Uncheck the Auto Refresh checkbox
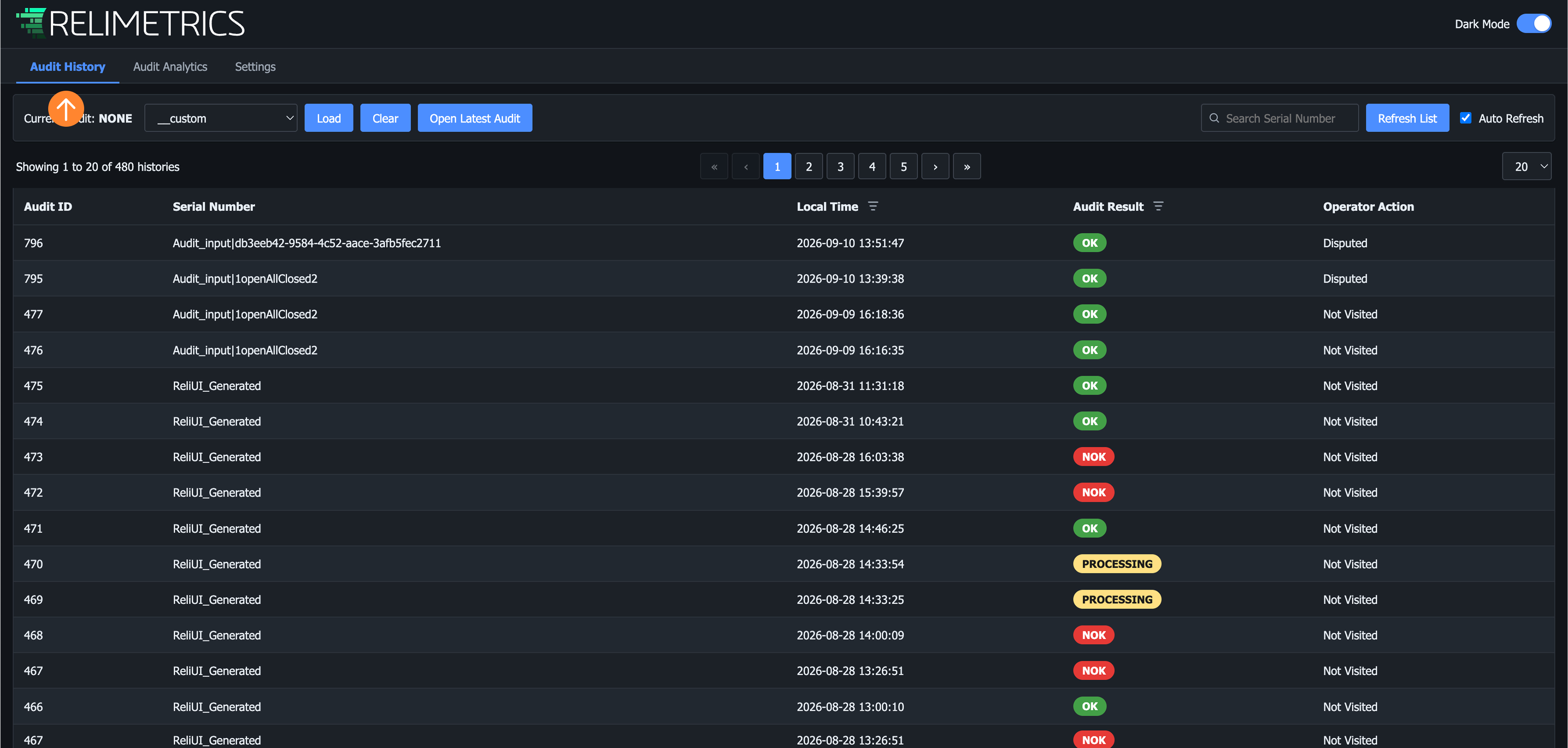This screenshot has width=1568, height=748. [1466, 118]
